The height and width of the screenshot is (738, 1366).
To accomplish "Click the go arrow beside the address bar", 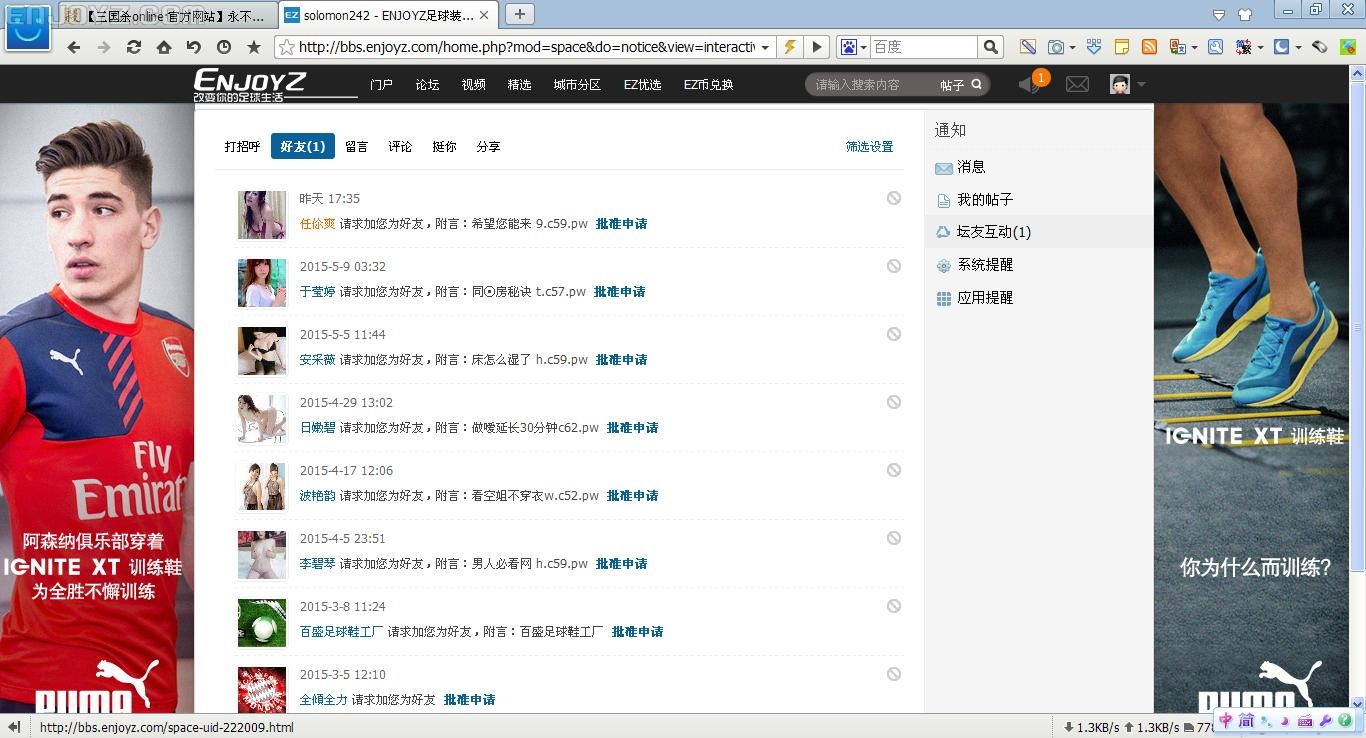I will tap(817, 47).
